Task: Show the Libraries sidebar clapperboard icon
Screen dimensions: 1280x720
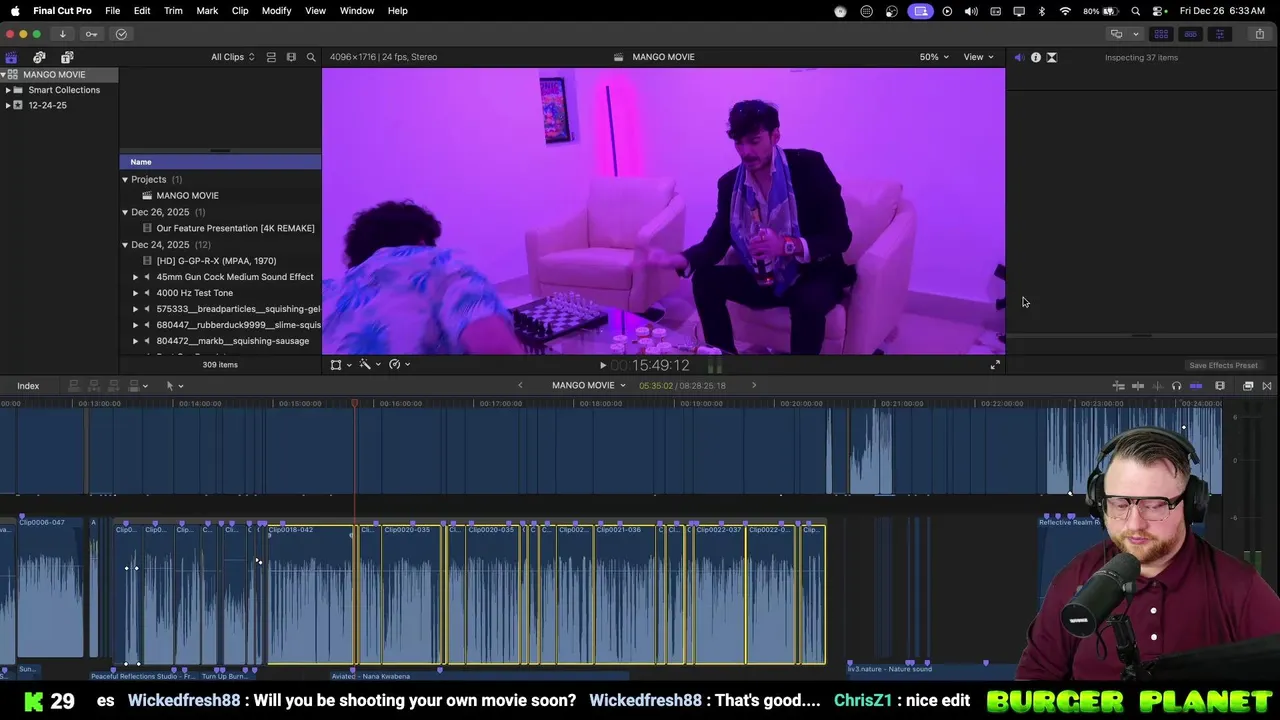Action: tap(11, 57)
